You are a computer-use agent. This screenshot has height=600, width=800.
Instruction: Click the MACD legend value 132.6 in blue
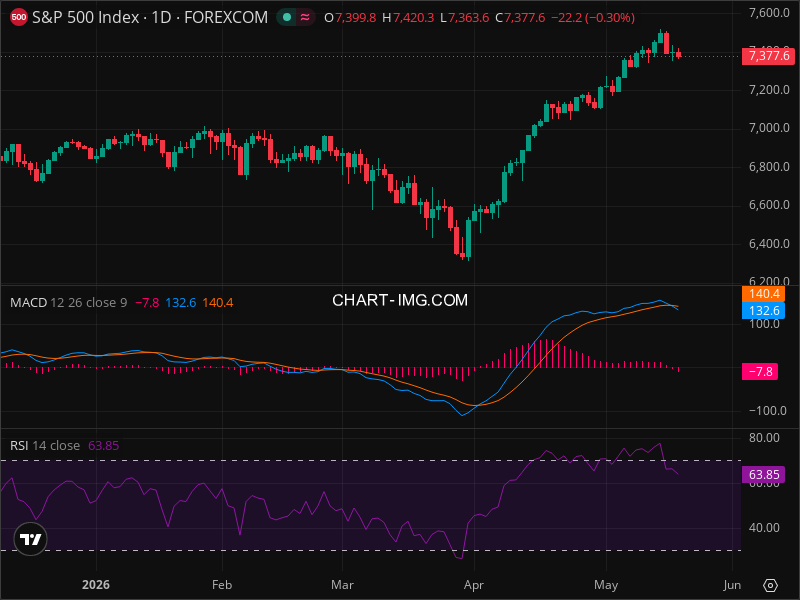[x=181, y=303]
